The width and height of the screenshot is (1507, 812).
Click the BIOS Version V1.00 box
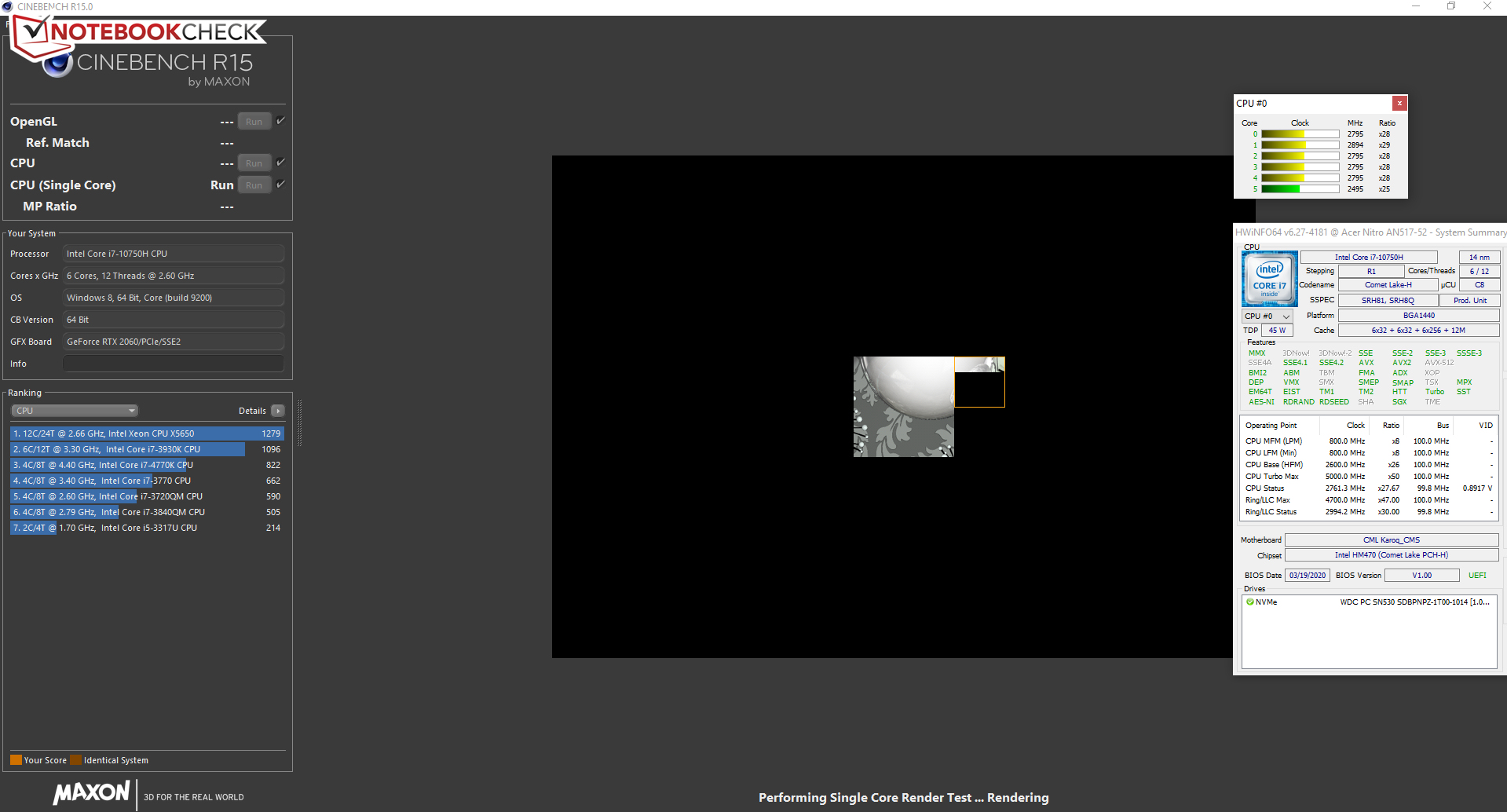(x=1421, y=576)
